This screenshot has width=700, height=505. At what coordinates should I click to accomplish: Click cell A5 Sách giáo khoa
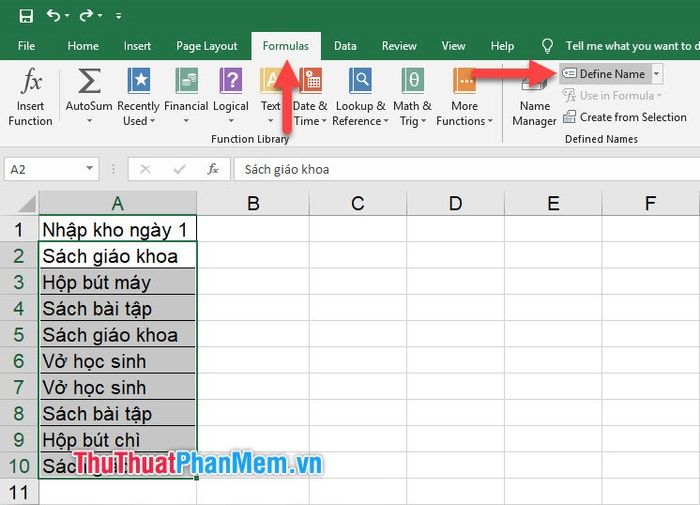pos(117,334)
